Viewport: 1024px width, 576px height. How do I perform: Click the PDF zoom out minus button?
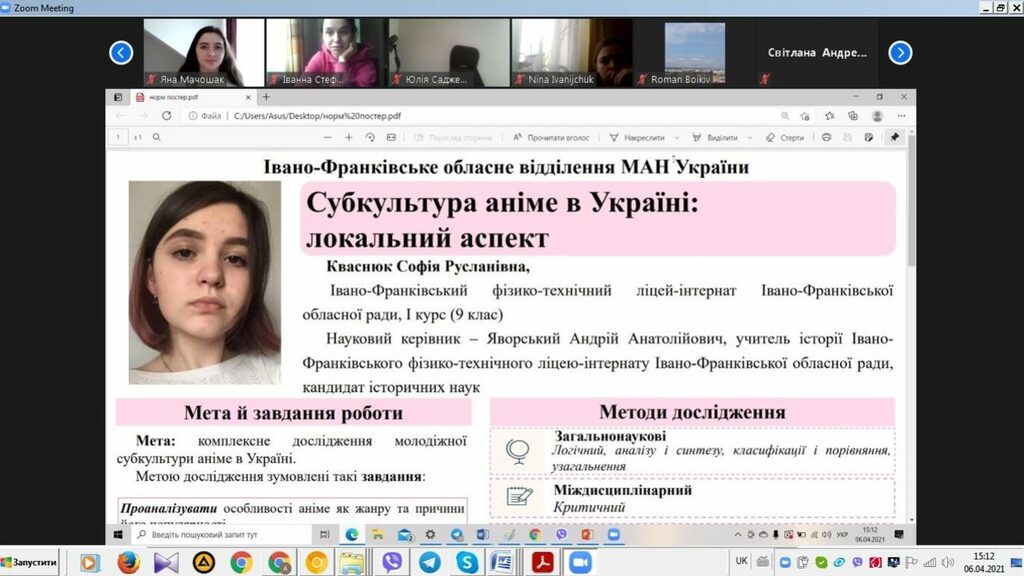click(327, 137)
